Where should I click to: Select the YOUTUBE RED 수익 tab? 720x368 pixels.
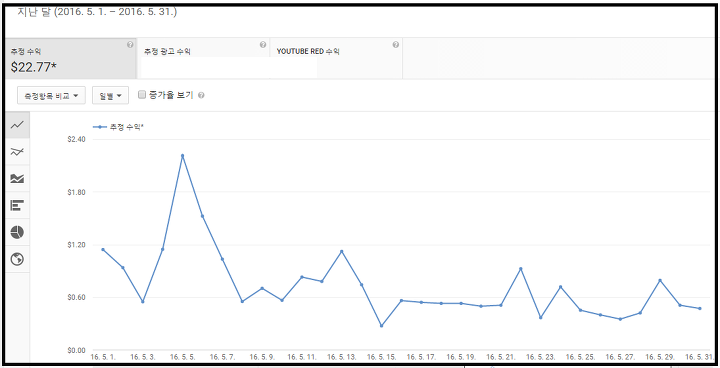pyautogui.click(x=336, y=59)
